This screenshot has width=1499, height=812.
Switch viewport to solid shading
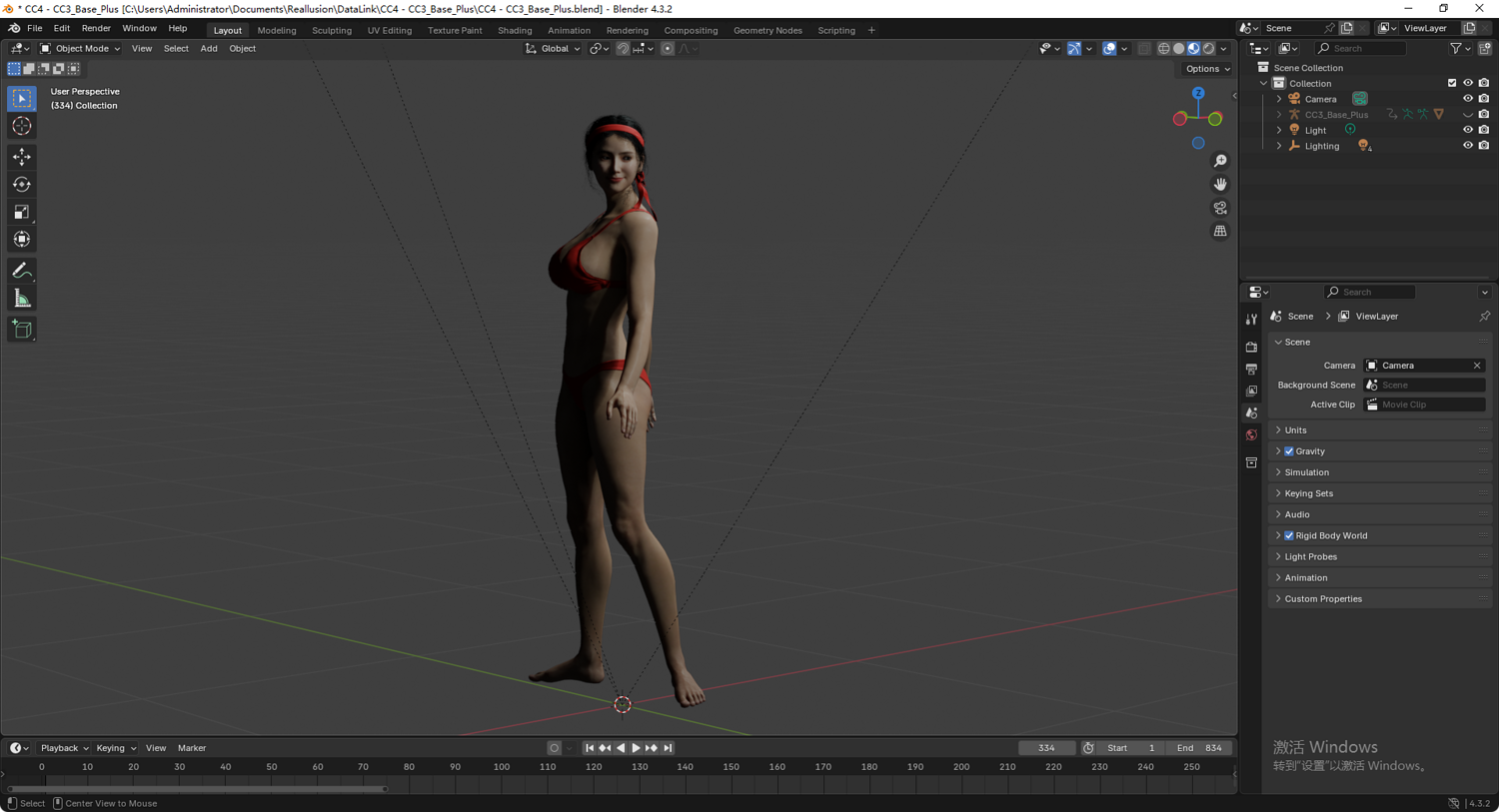click(1178, 48)
